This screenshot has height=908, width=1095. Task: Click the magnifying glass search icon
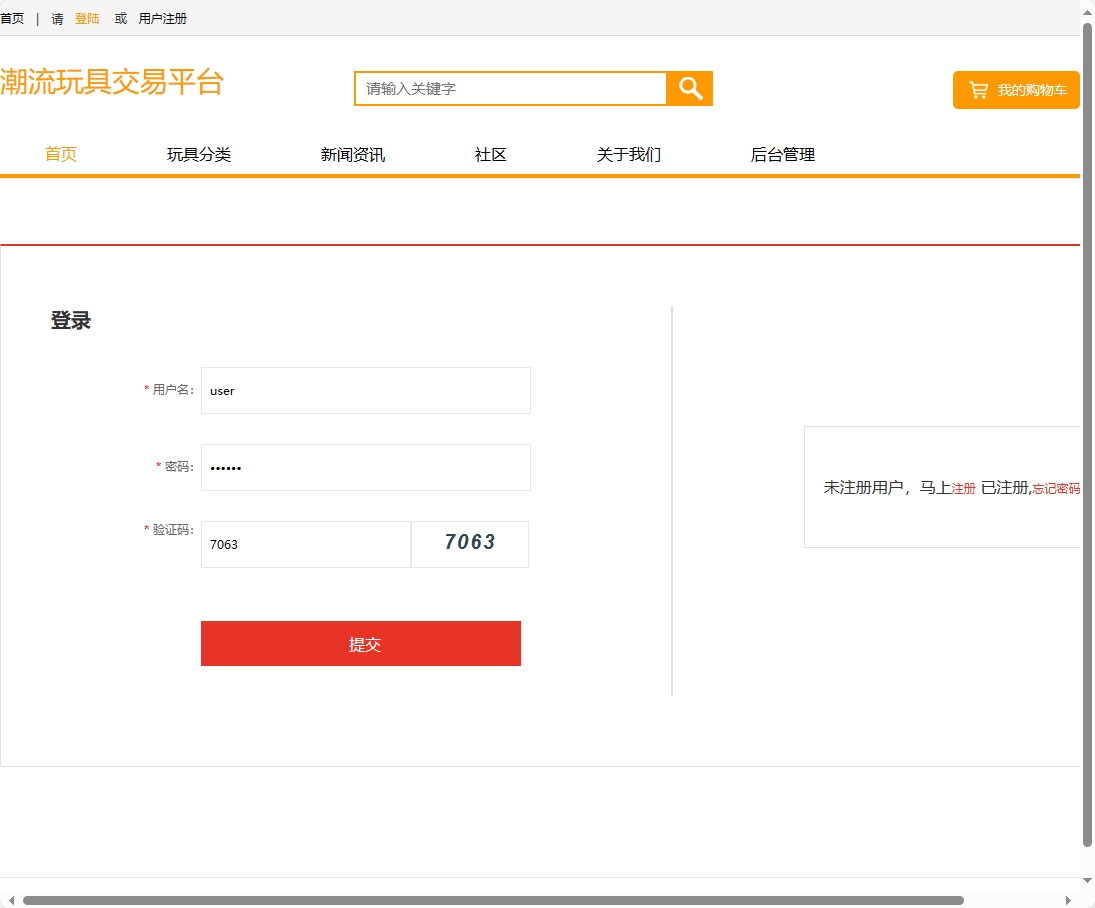[689, 88]
